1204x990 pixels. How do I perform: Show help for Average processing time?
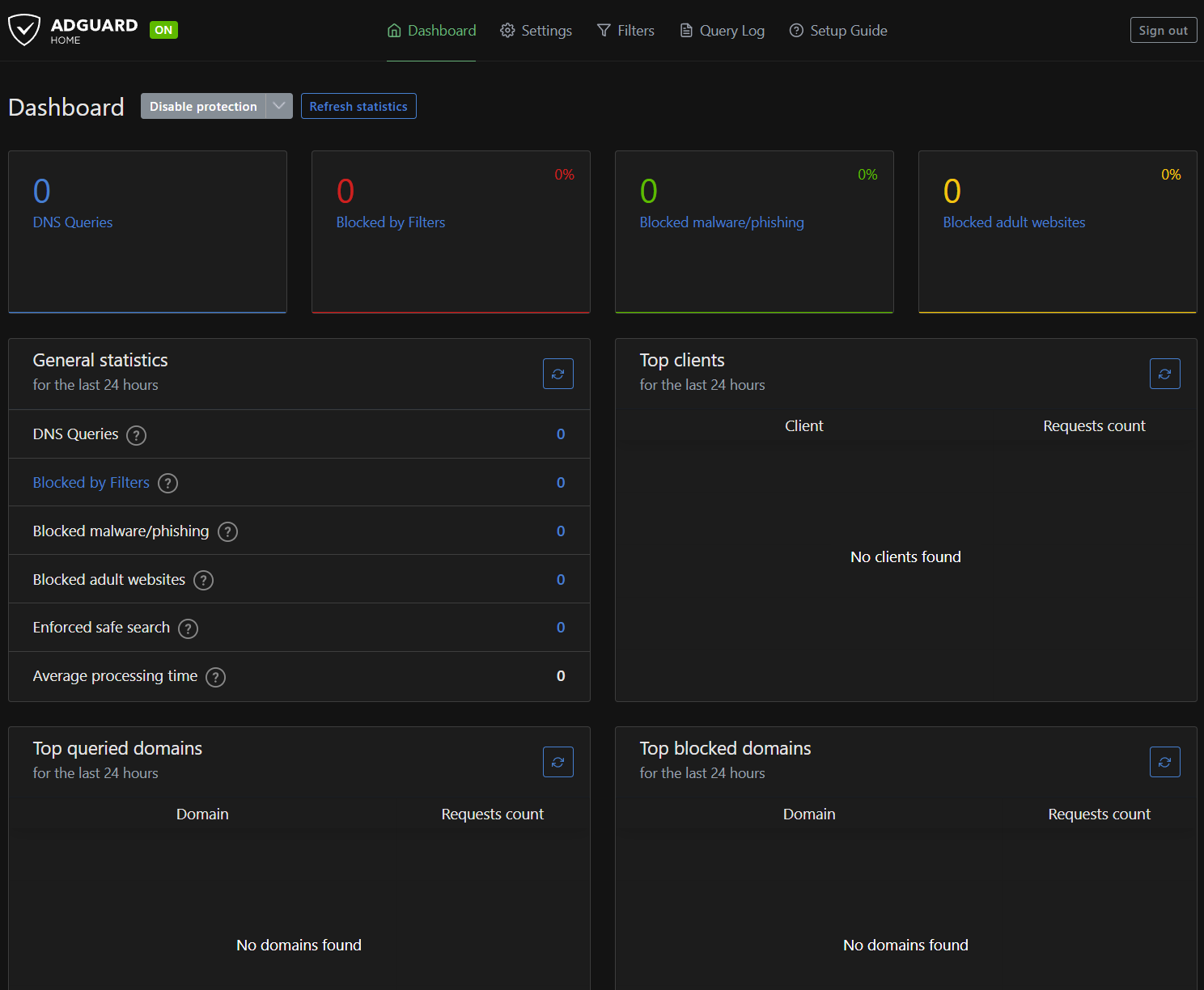[x=215, y=677]
